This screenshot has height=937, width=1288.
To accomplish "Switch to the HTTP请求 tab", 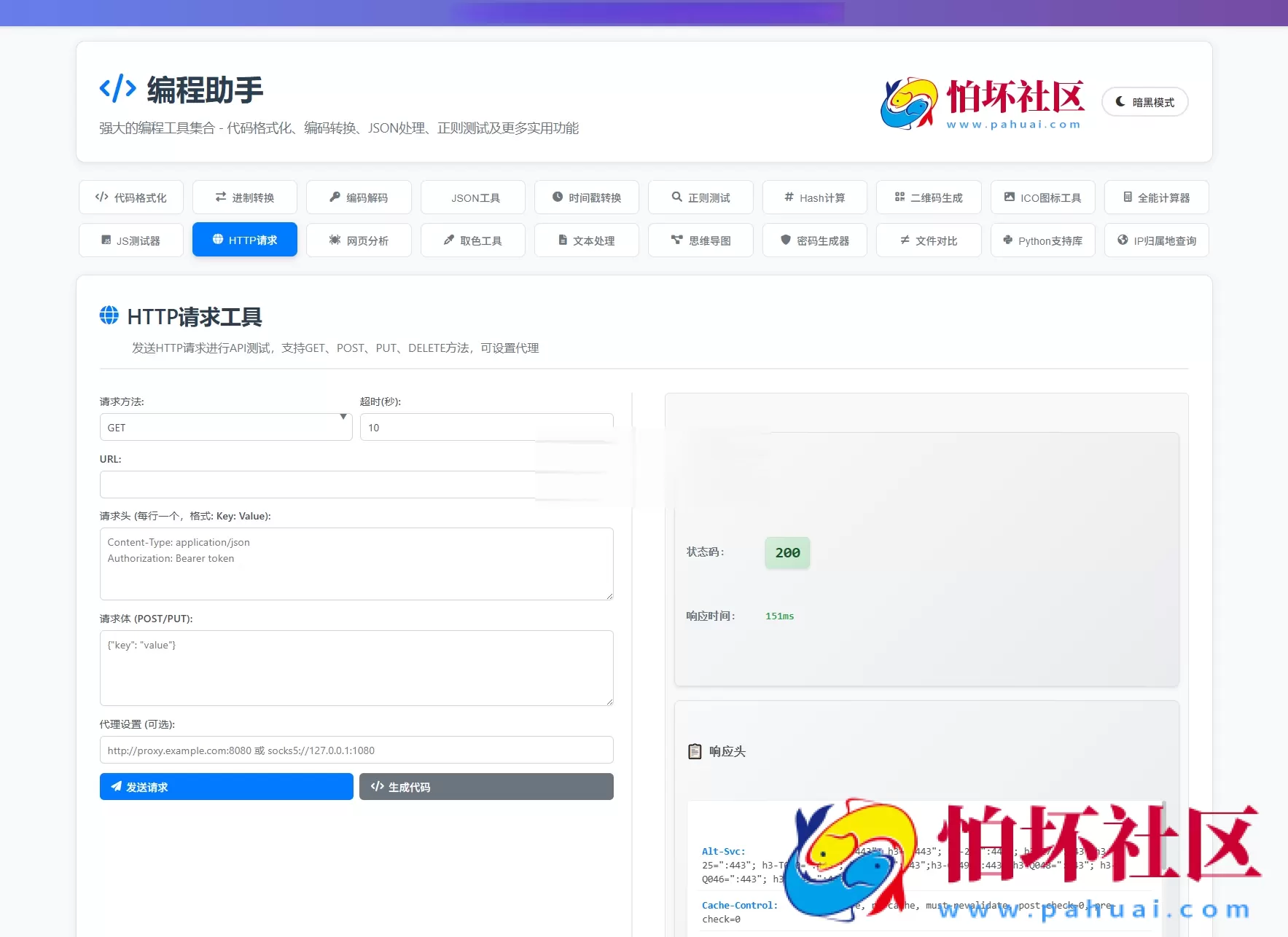I will (244, 239).
